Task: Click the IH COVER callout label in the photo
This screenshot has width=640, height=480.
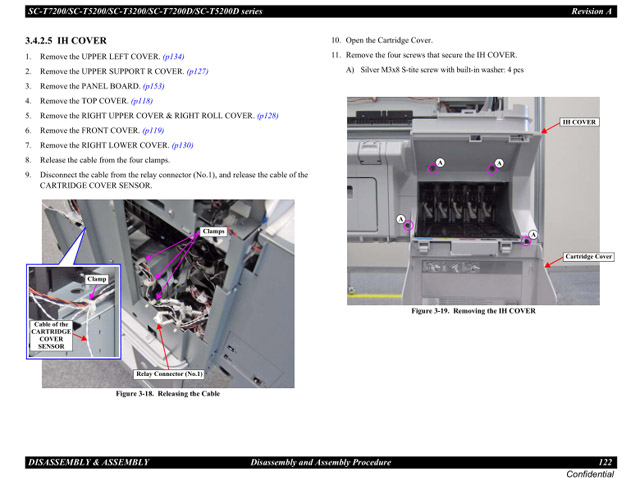Action: click(579, 122)
